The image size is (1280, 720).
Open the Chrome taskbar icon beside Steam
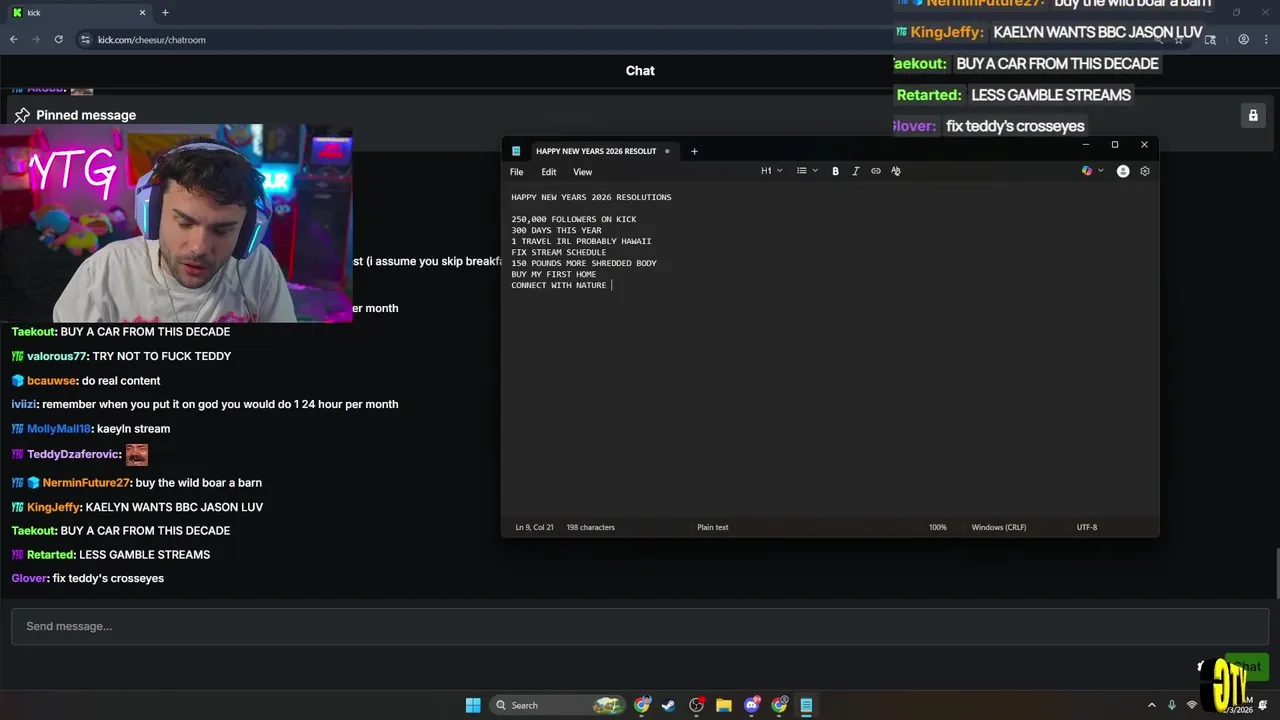coord(642,705)
